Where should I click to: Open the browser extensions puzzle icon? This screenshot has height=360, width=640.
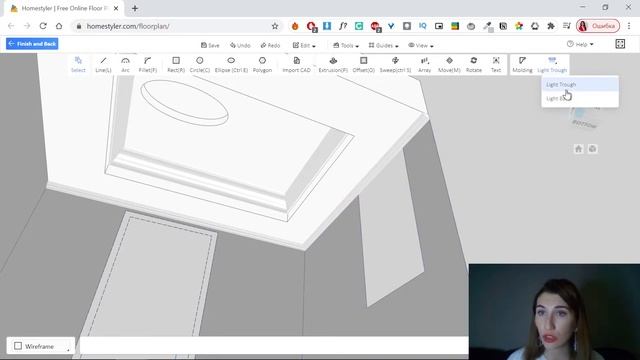coord(551,26)
